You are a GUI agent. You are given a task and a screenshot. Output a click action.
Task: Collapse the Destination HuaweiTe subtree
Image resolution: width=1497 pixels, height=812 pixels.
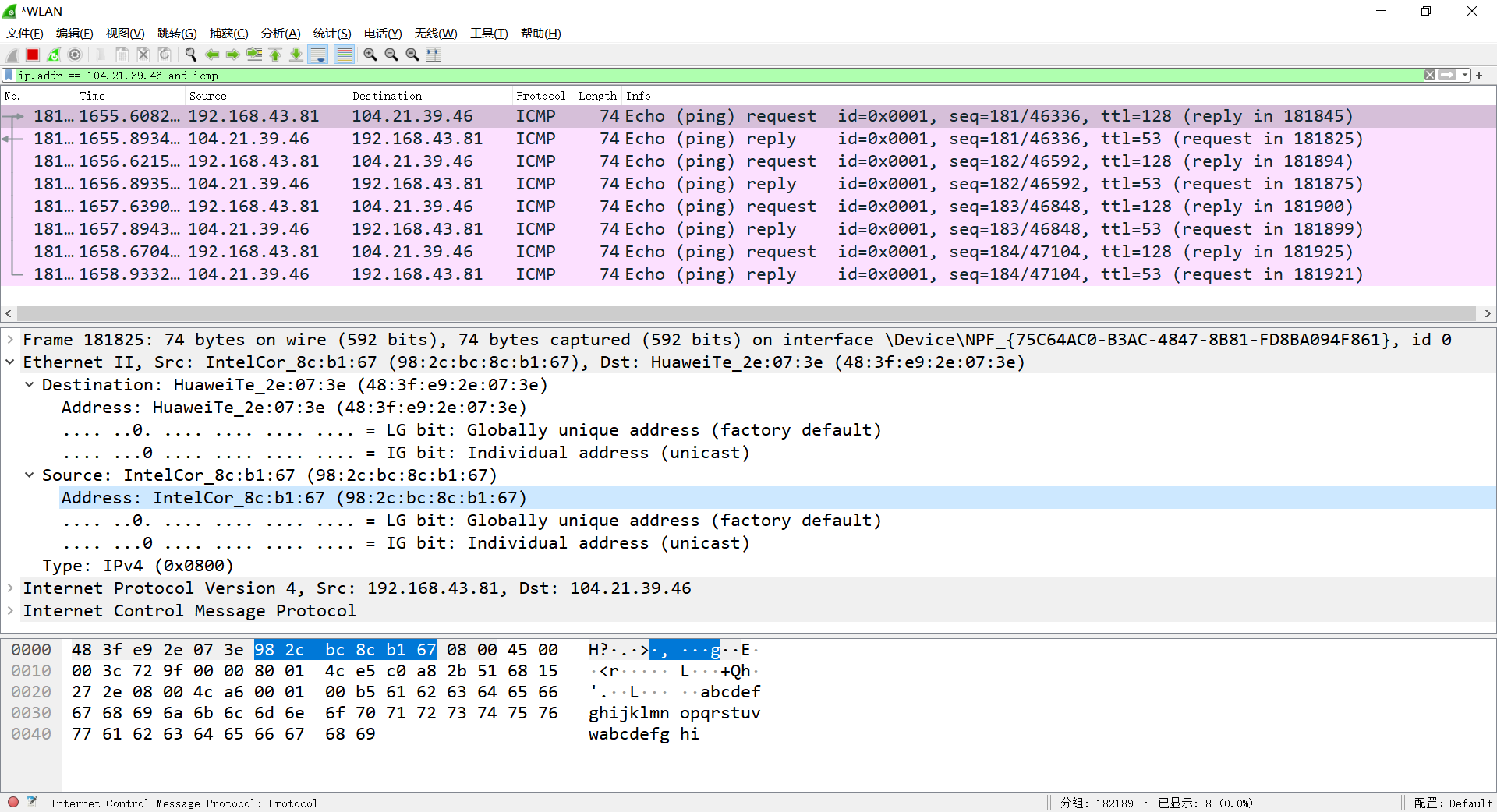pyautogui.click(x=29, y=385)
